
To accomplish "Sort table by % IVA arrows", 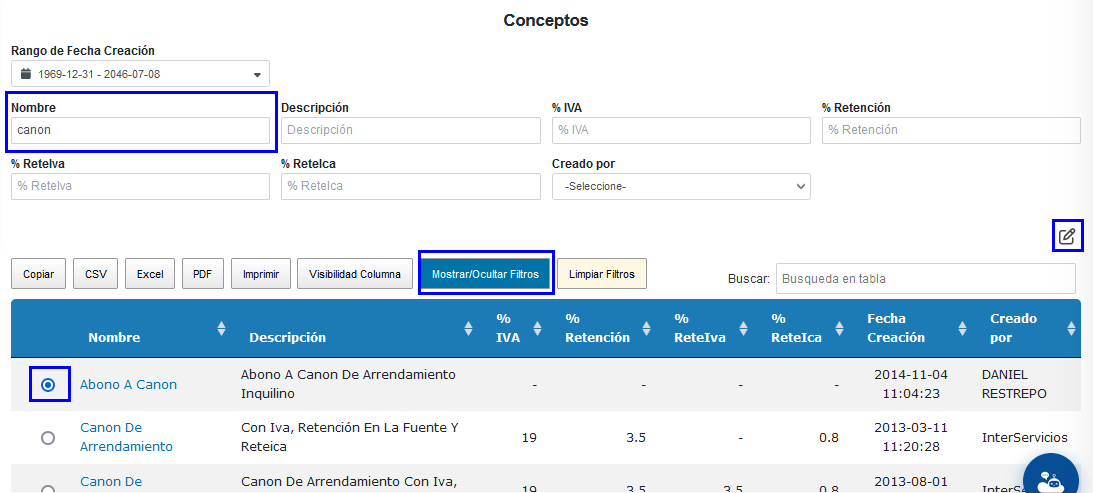I will 537,328.
